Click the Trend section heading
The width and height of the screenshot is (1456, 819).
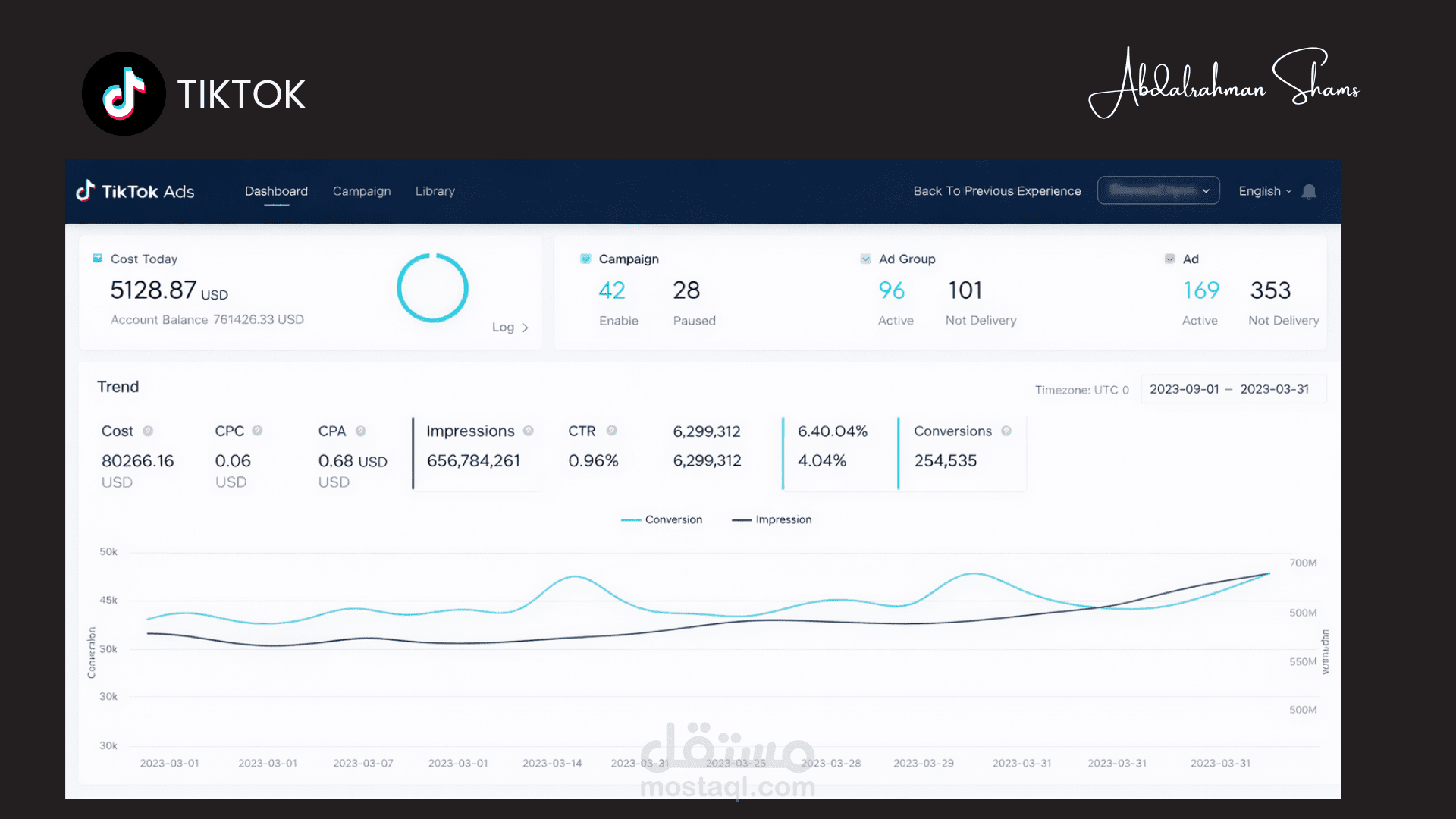(x=118, y=387)
